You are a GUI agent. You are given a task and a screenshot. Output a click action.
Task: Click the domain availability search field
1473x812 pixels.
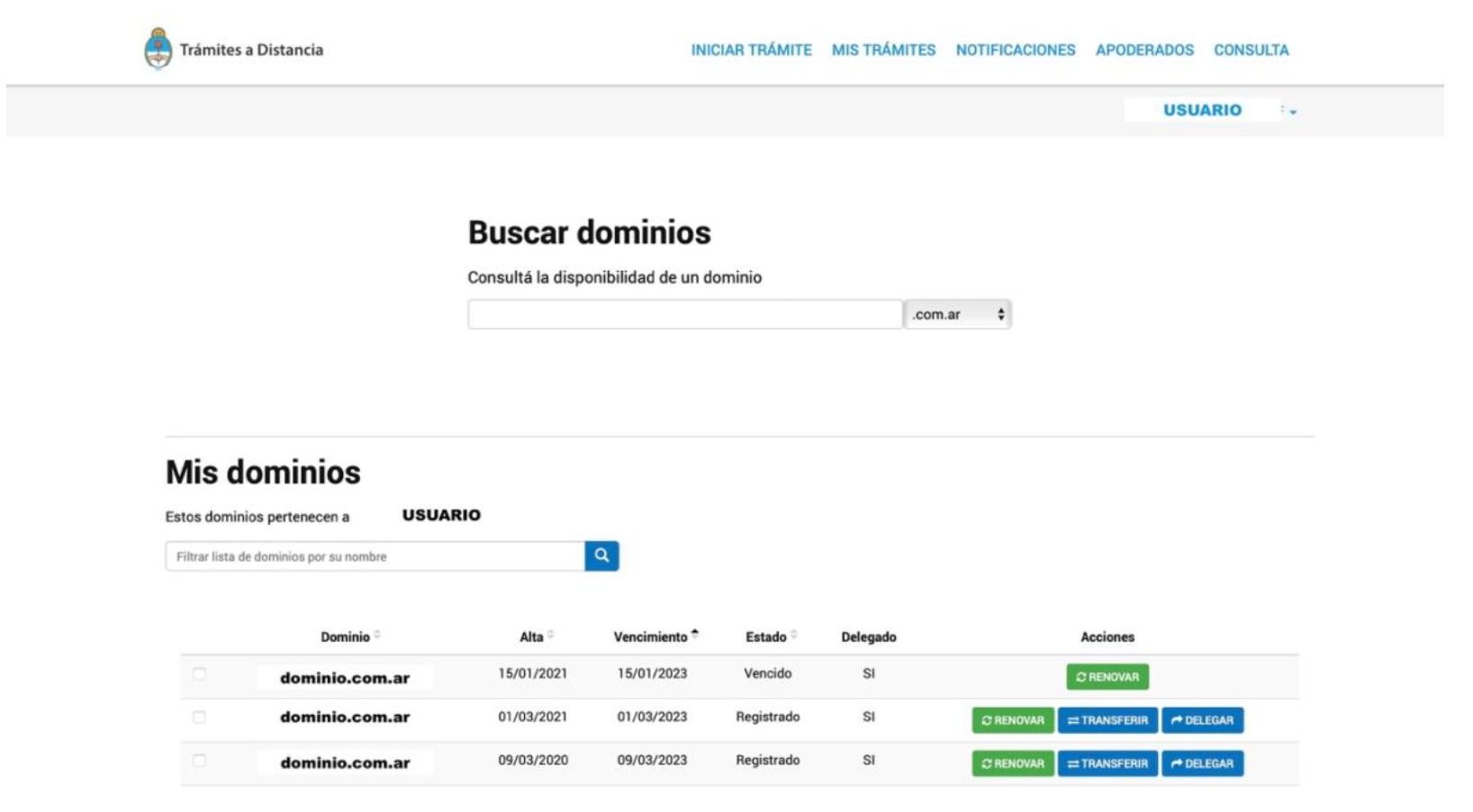coord(684,314)
